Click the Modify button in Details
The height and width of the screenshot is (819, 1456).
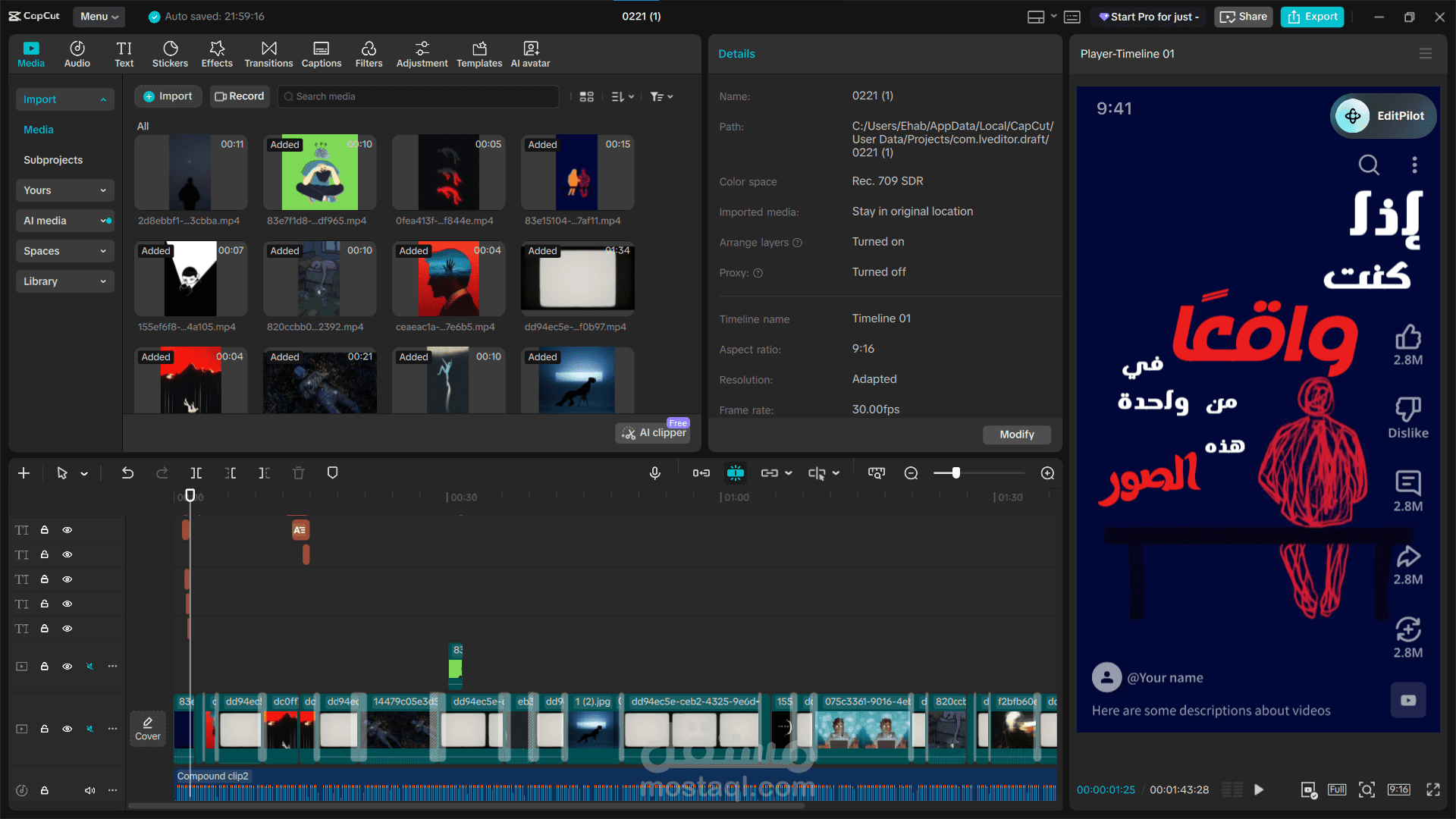click(x=1016, y=435)
